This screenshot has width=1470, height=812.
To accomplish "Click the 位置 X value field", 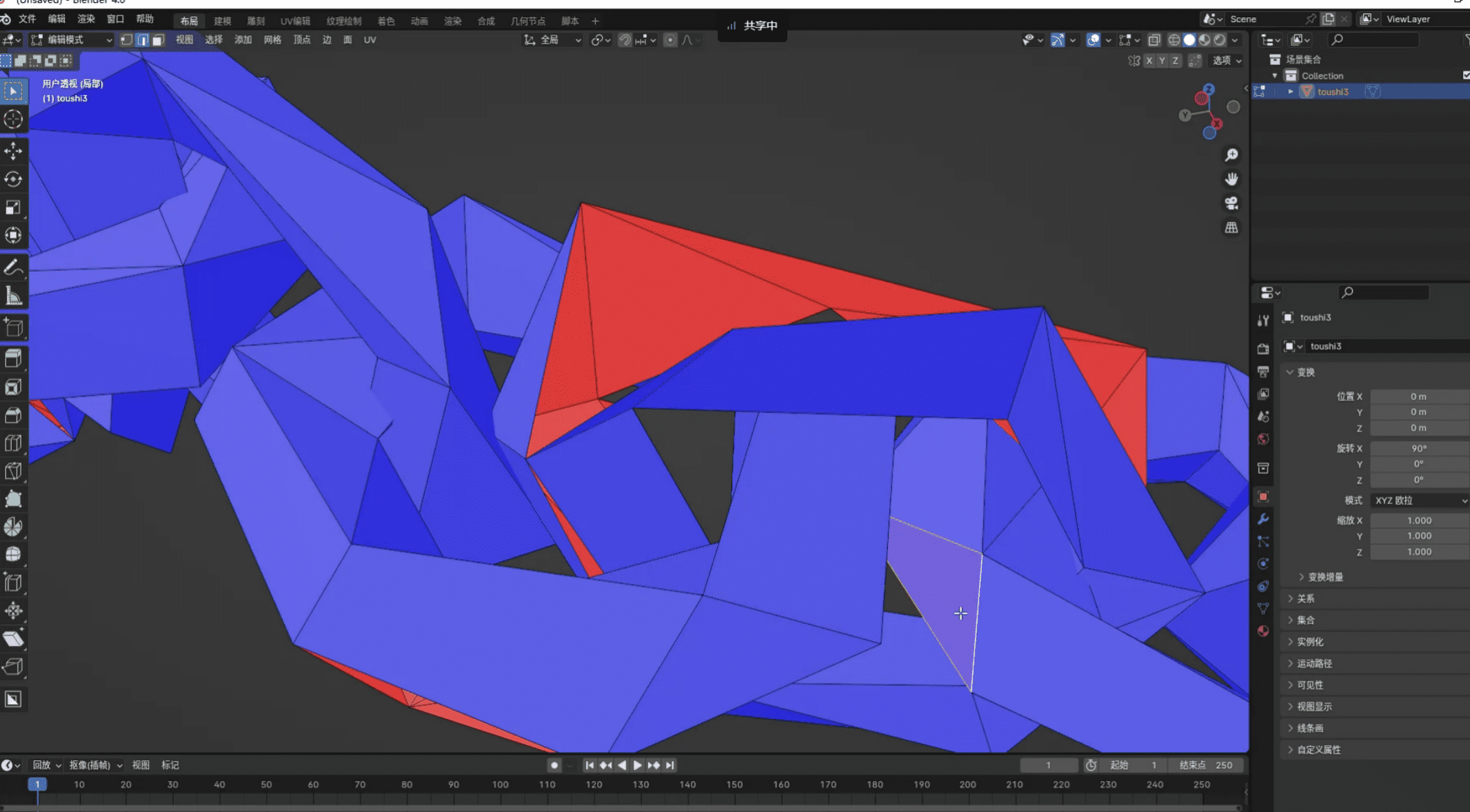I will click(x=1418, y=396).
